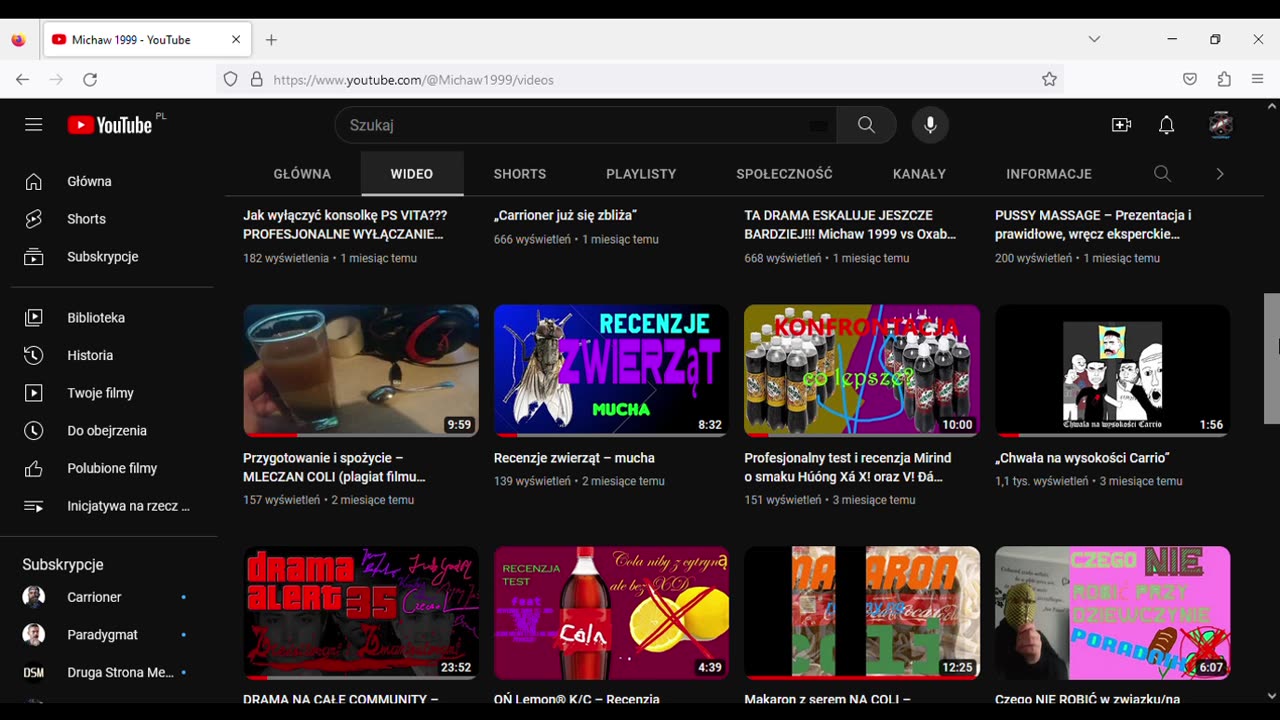The width and height of the screenshot is (1280, 720).
Task: Click the browser address bar URL
Action: pyautogui.click(x=640, y=79)
